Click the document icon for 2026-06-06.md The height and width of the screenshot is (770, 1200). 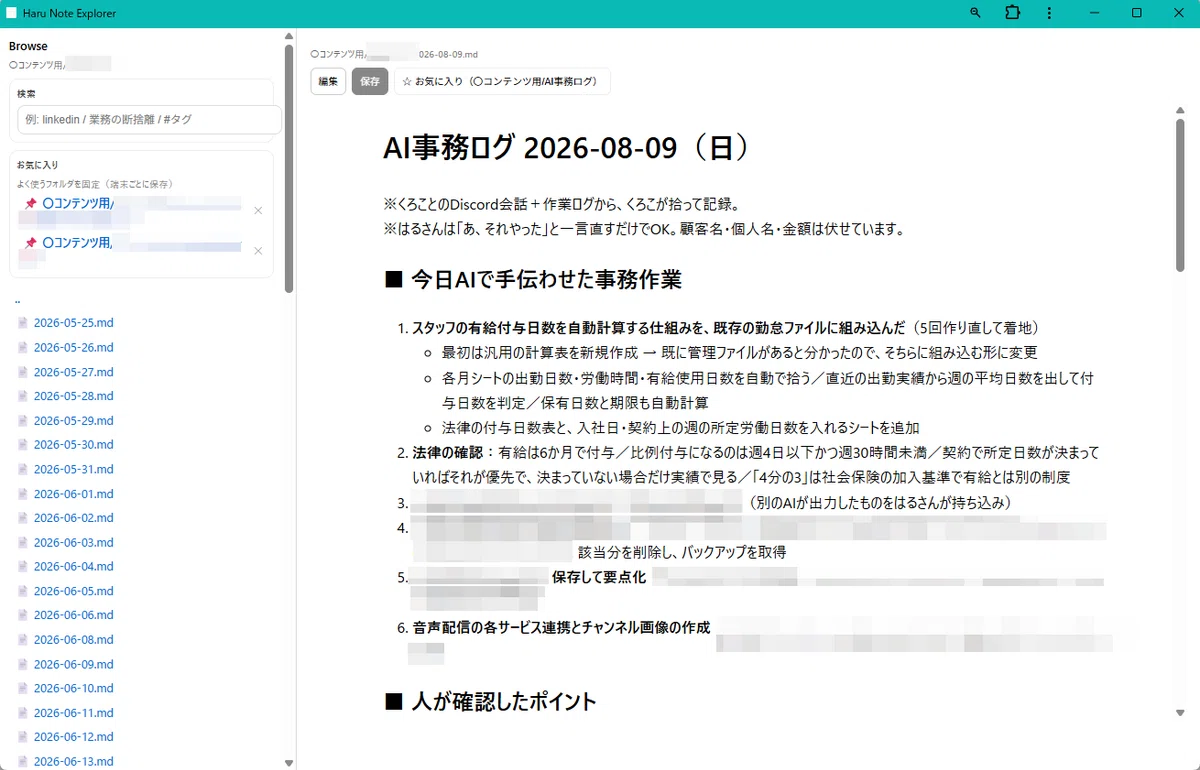pos(23,615)
